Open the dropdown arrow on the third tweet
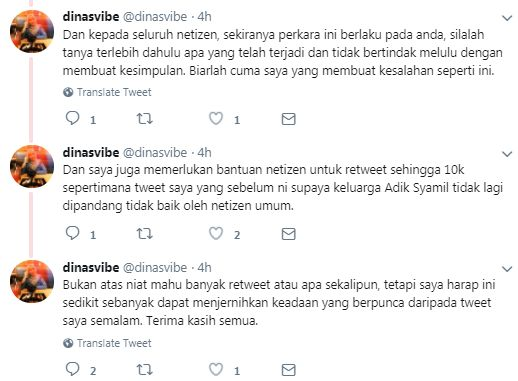The width and height of the screenshot is (518, 381). pyautogui.click(x=507, y=269)
